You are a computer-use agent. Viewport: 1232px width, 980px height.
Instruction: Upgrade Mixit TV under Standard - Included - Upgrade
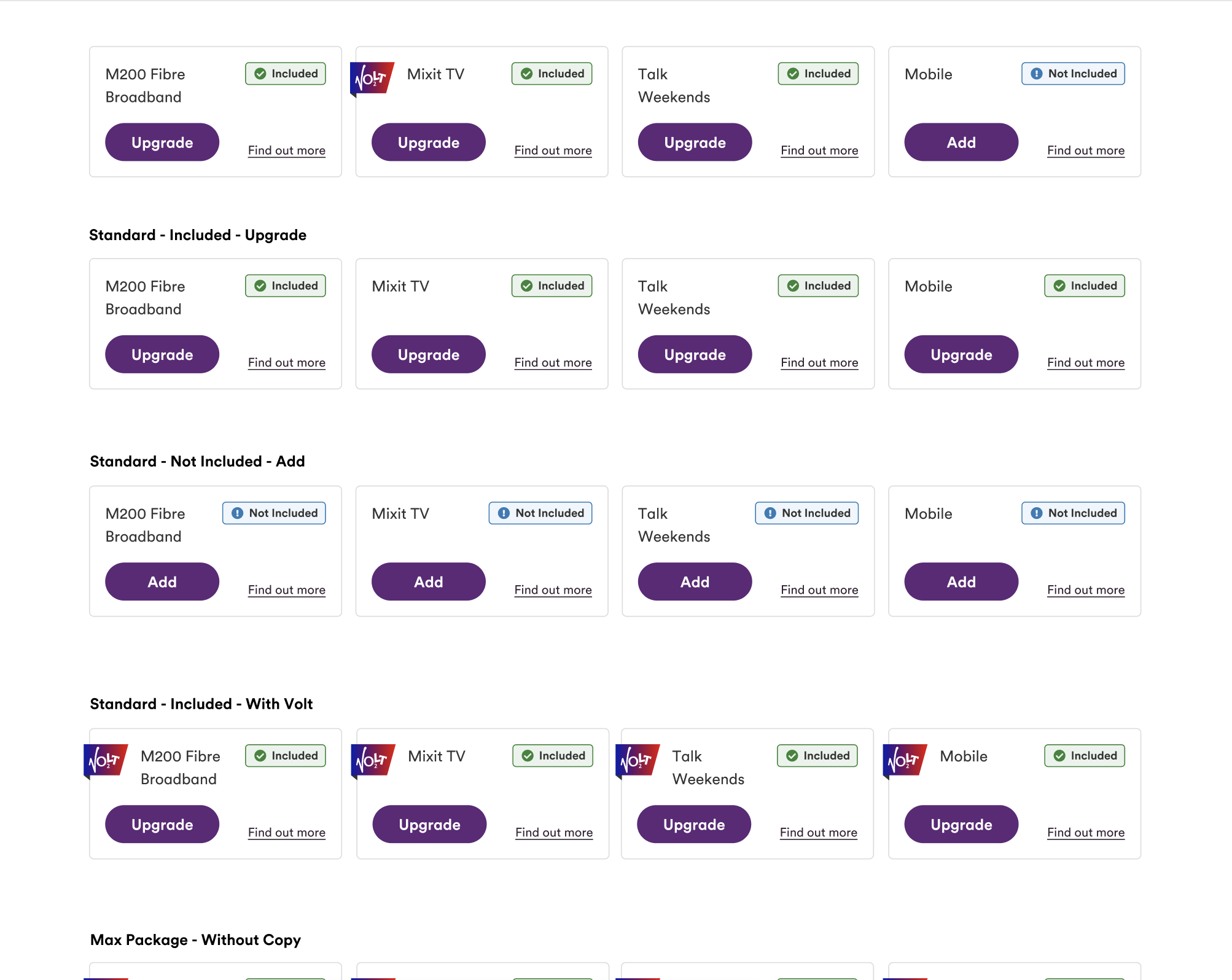[429, 354]
